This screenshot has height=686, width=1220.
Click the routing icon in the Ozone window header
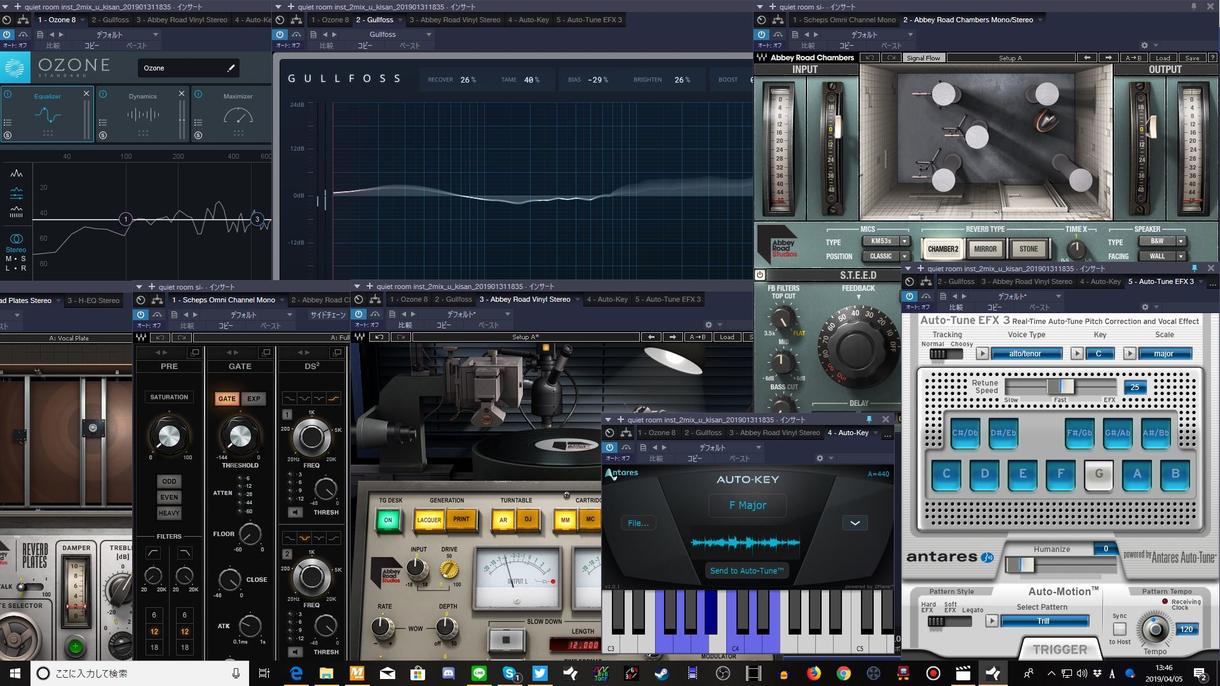[x=24, y=20]
